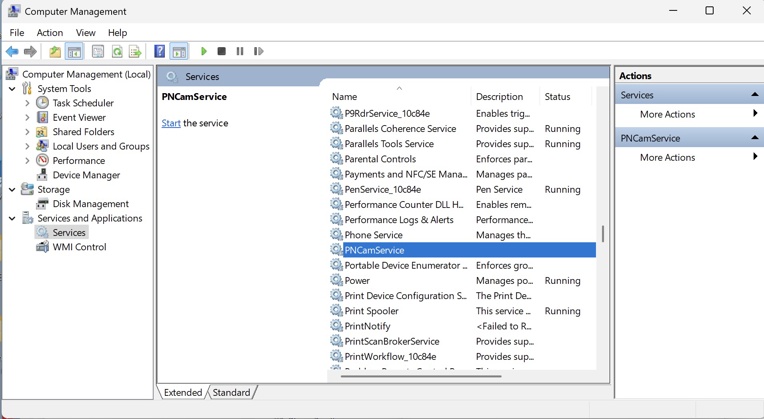Expand the Performance node arrow
Screen dimensions: 764x419
point(27,160)
